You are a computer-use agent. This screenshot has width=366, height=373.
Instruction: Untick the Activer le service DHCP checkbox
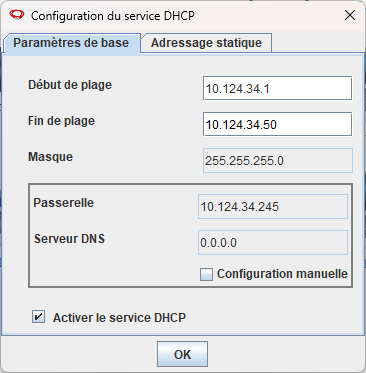[x=38, y=317]
